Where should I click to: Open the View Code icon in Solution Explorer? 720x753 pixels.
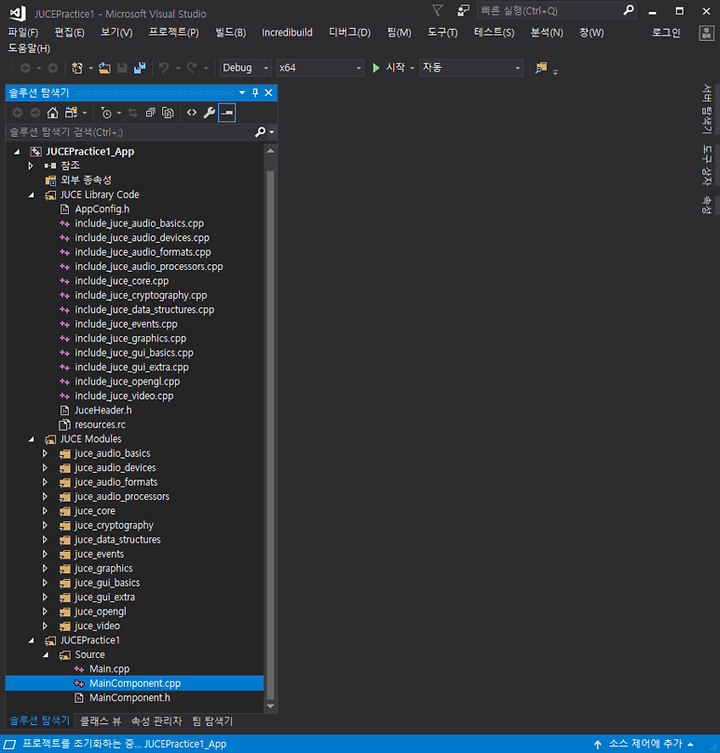(x=192, y=113)
